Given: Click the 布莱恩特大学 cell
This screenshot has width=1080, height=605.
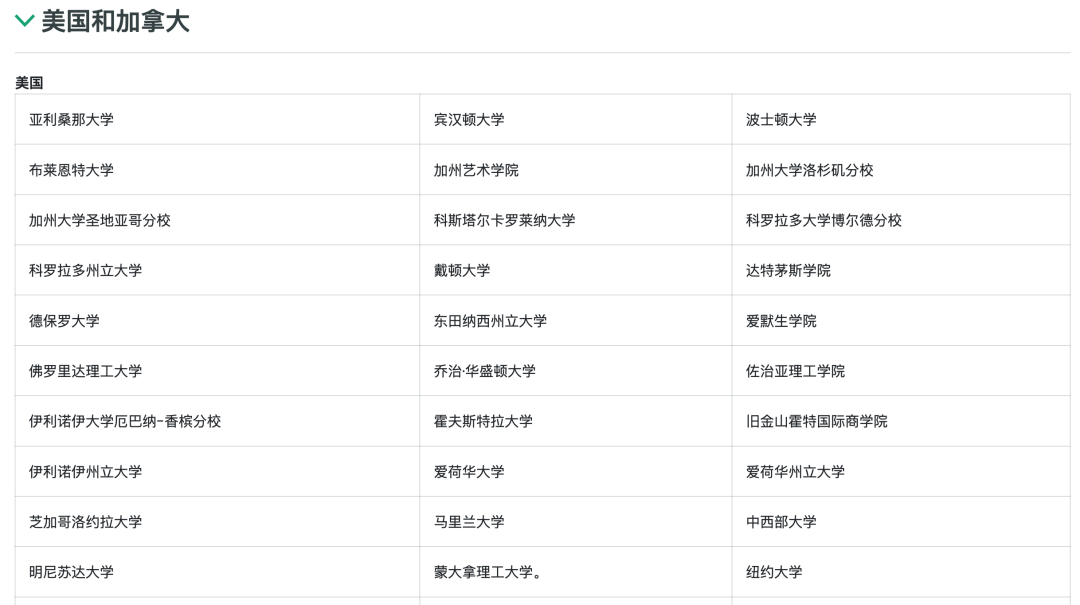Looking at the screenshot, I should pos(71,170).
